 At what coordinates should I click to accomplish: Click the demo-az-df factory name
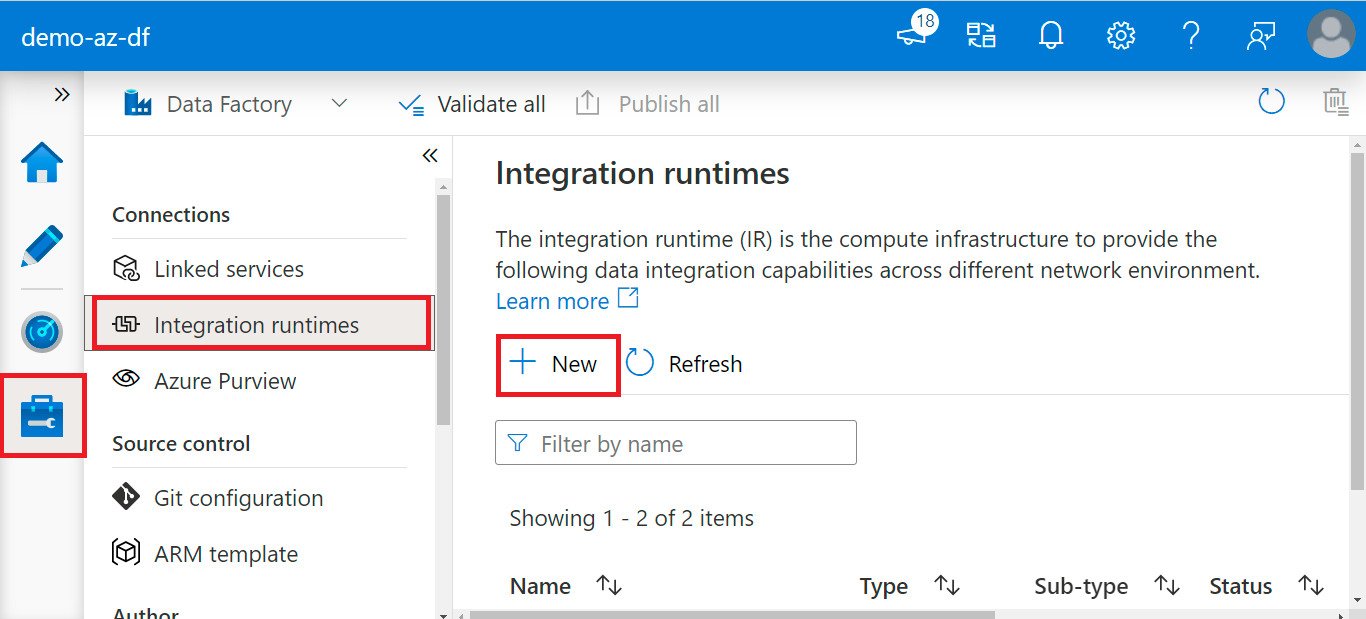[86, 37]
